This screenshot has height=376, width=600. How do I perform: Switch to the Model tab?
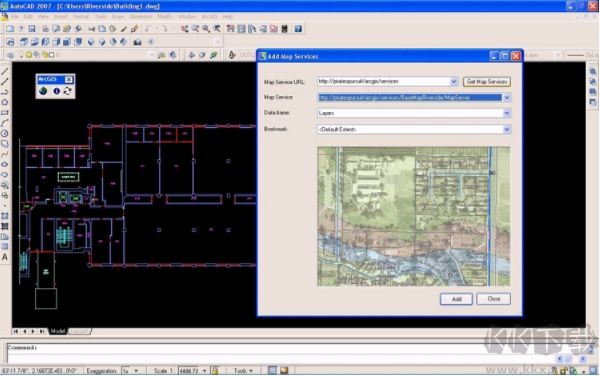[x=58, y=331]
